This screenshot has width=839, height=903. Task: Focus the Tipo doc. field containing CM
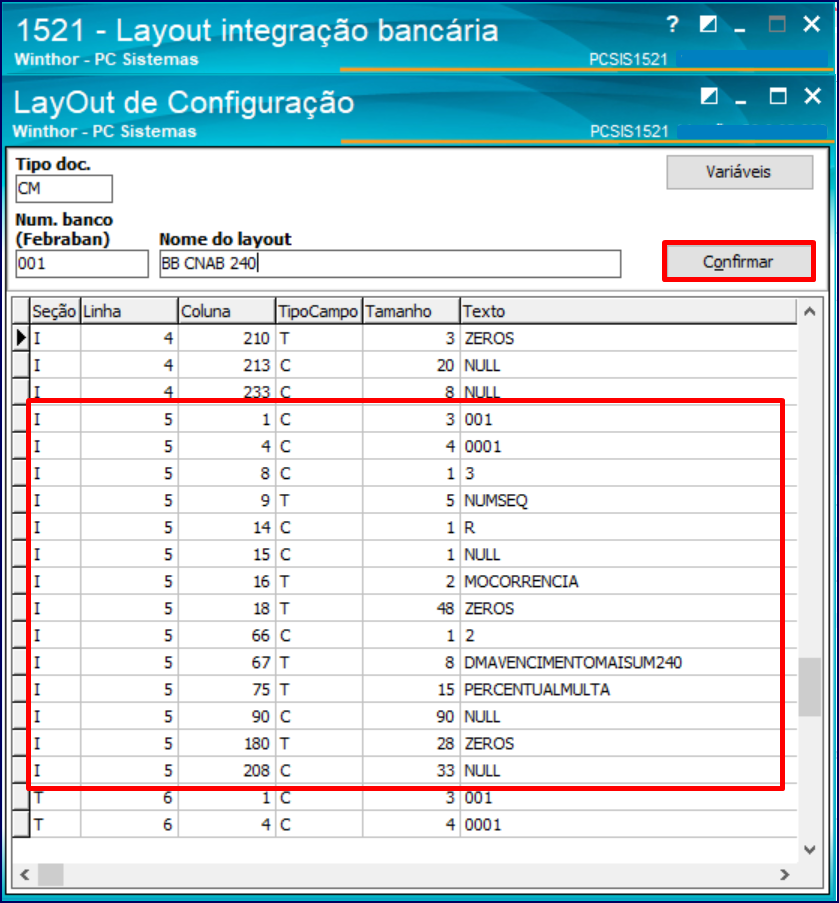pyautogui.click(x=63, y=188)
